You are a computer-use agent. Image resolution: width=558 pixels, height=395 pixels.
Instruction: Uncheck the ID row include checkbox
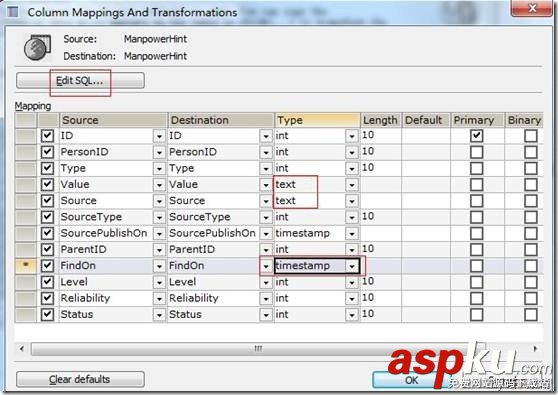47,136
